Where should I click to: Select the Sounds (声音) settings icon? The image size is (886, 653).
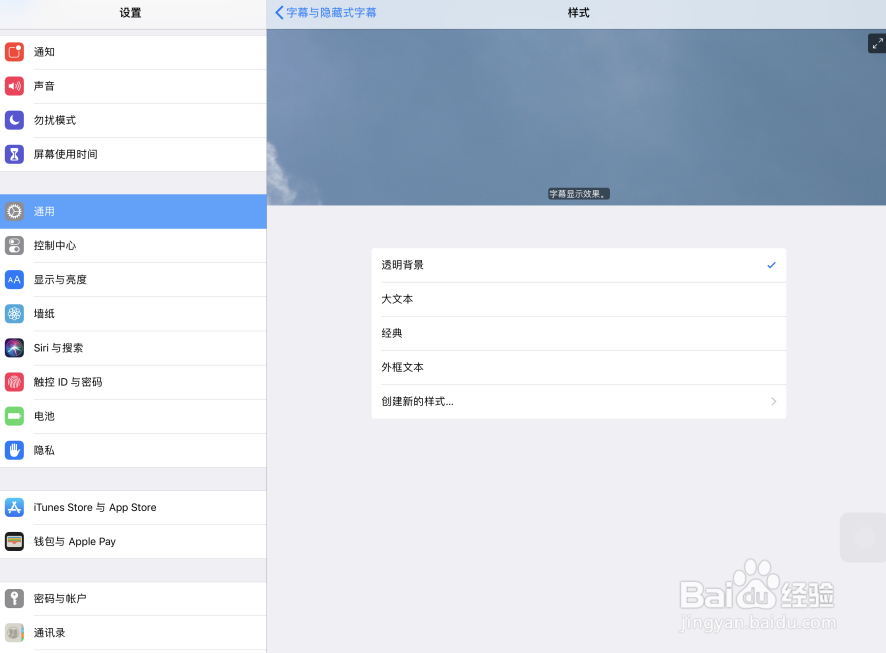pos(14,86)
